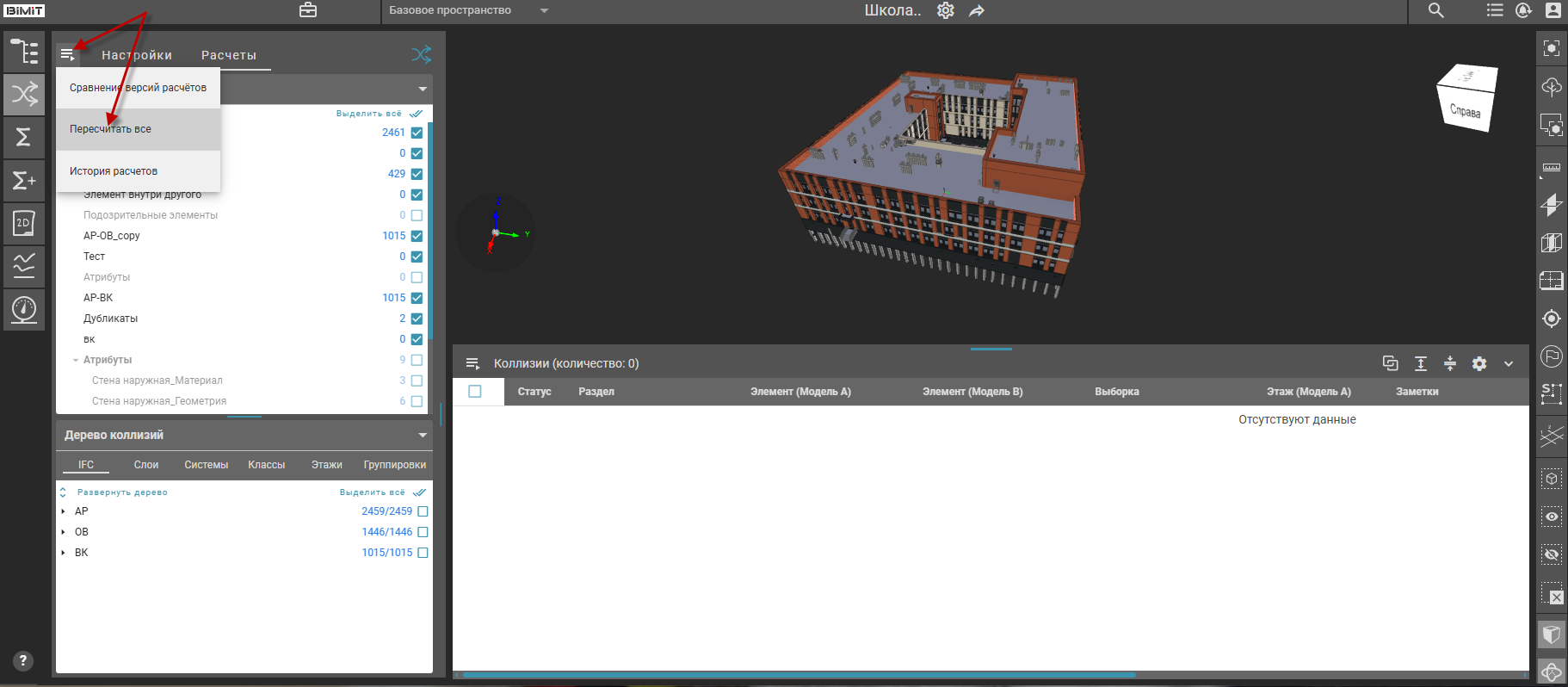Open История расчетов menu entry
Screen dimensions: 1568x687
click(114, 171)
